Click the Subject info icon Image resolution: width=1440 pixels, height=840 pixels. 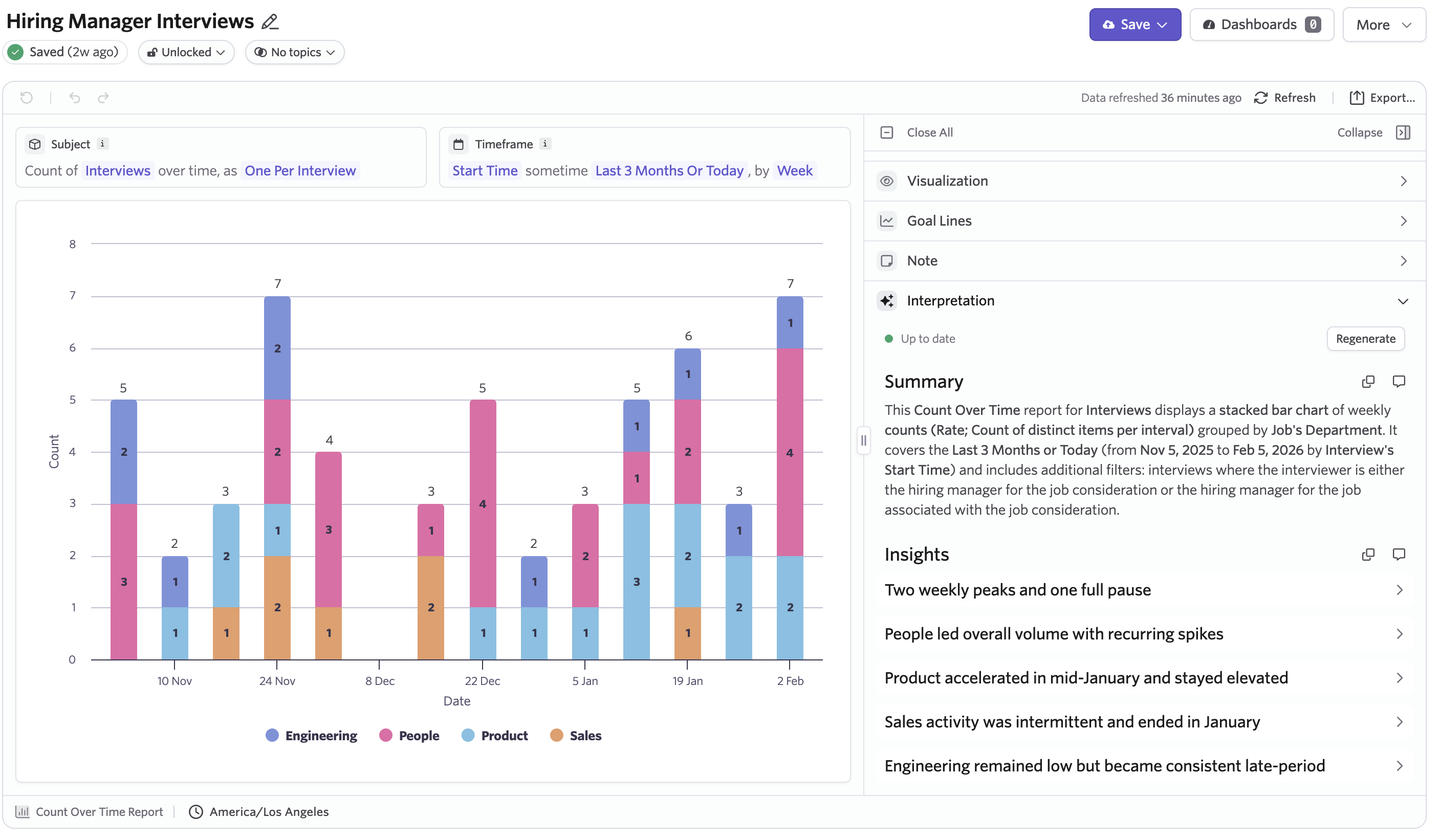[x=102, y=144]
